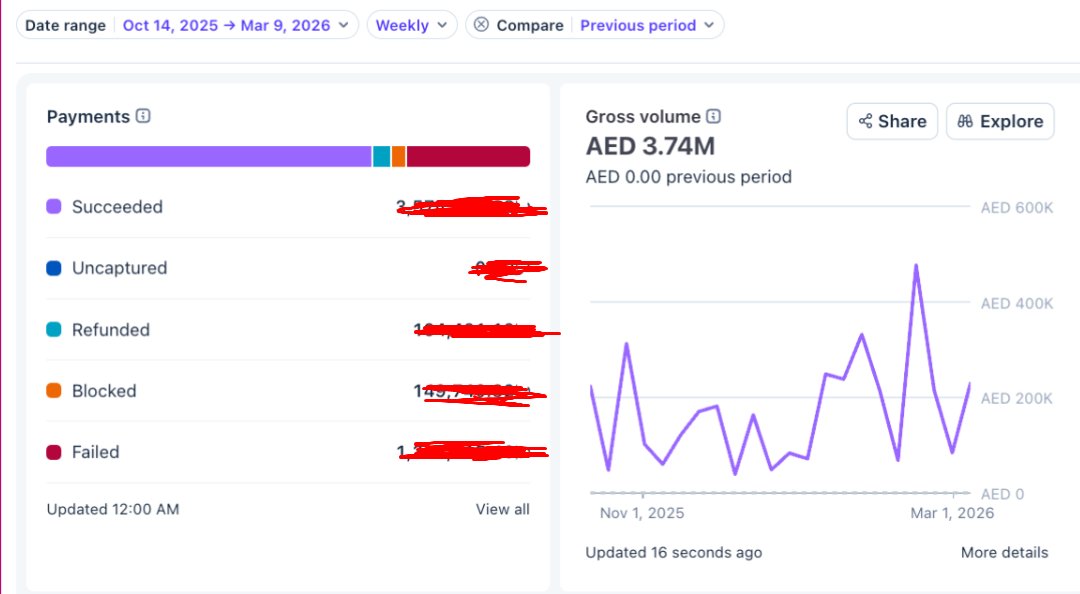This screenshot has height=594, width=1080.
Task: Click the dark red Failed legend swatch
Action: pos(54,452)
